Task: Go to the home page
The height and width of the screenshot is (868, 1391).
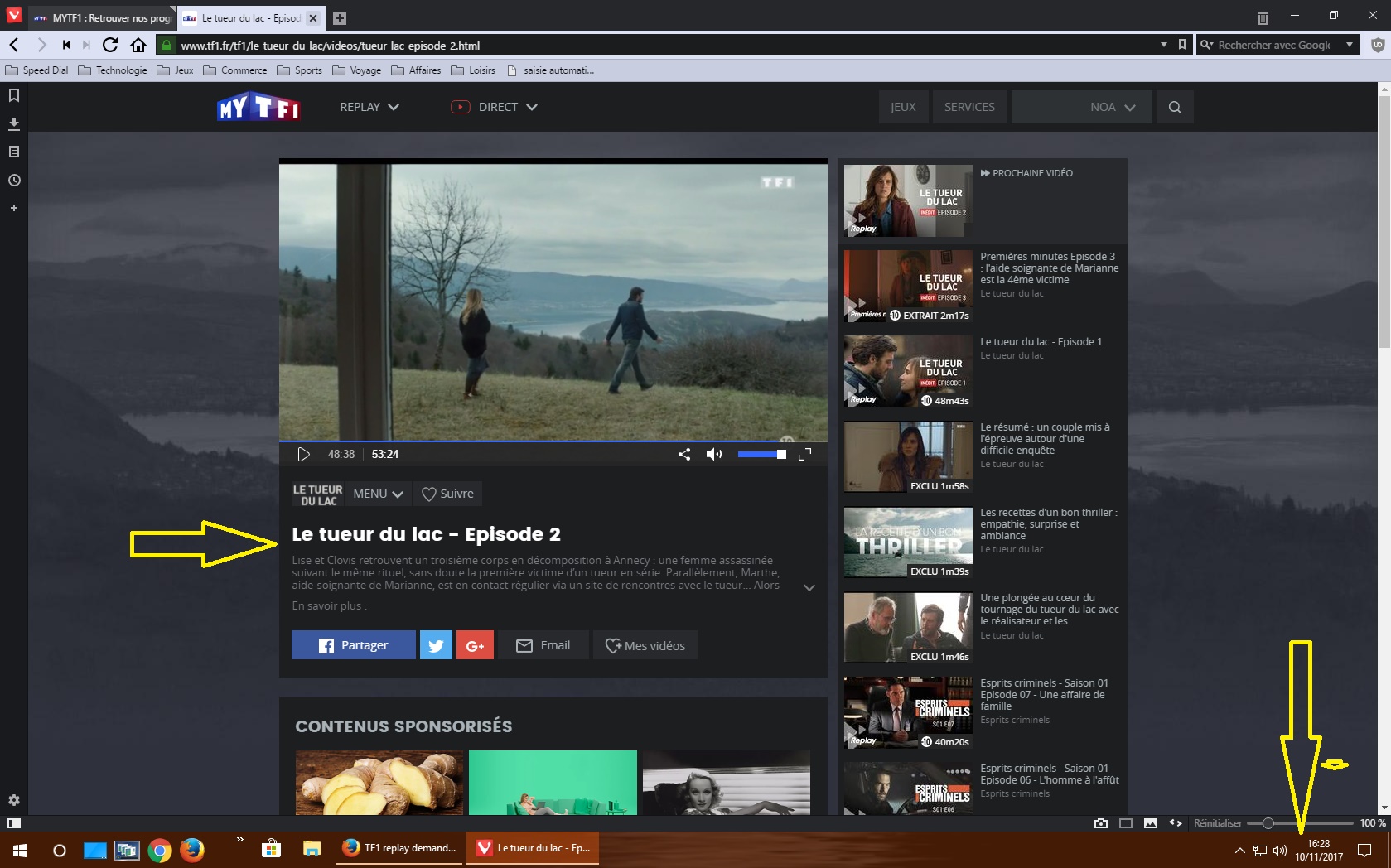Action: [x=138, y=45]
